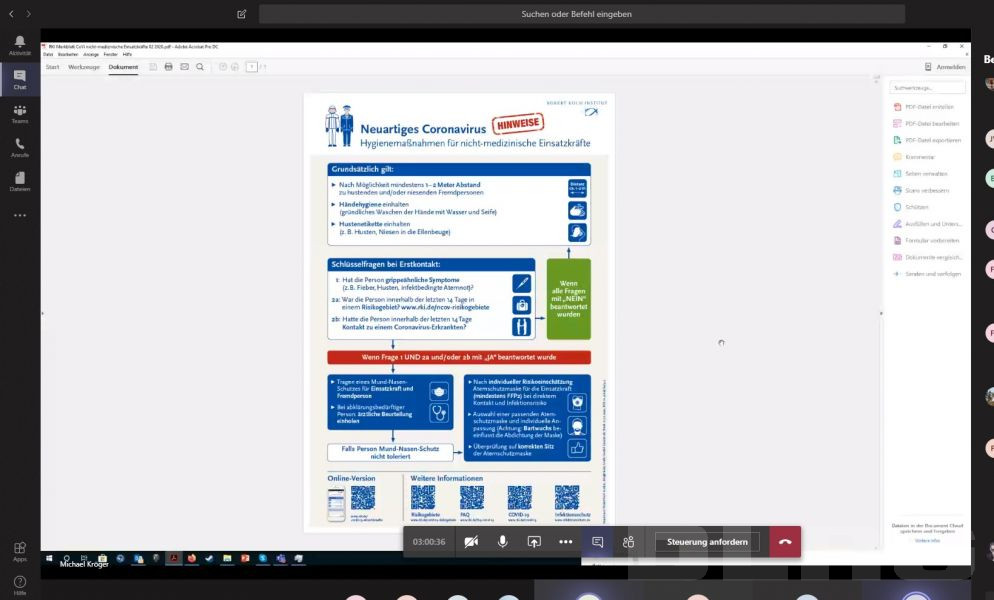Open Dateien in the Teams sidebar
This screenshot has width=994, height=600.
point(20,181)
